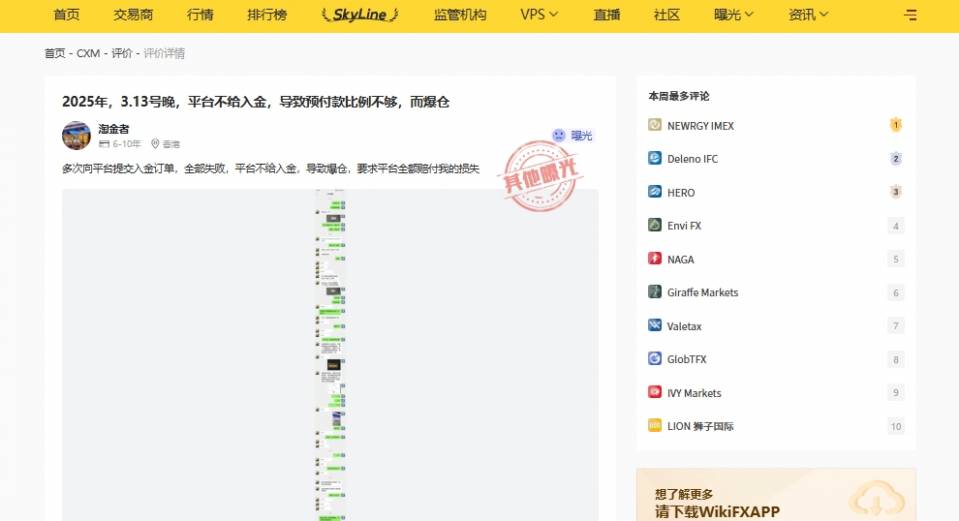Go to 首页 in the top navigation
The image size is (959, 521).
pyautogui.click(x=67, y=14)
